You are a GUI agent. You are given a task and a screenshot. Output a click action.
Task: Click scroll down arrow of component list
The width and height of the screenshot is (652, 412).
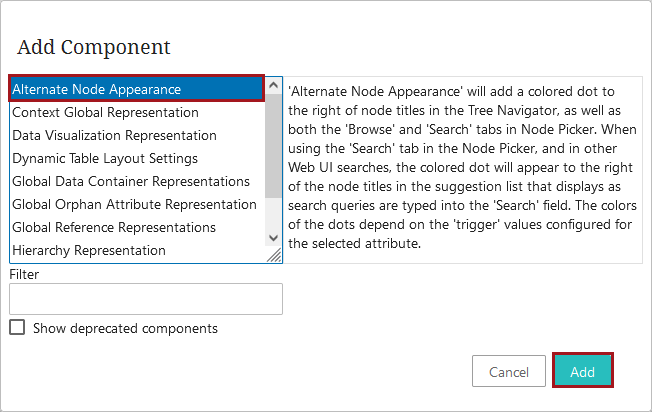coord(273,238)
